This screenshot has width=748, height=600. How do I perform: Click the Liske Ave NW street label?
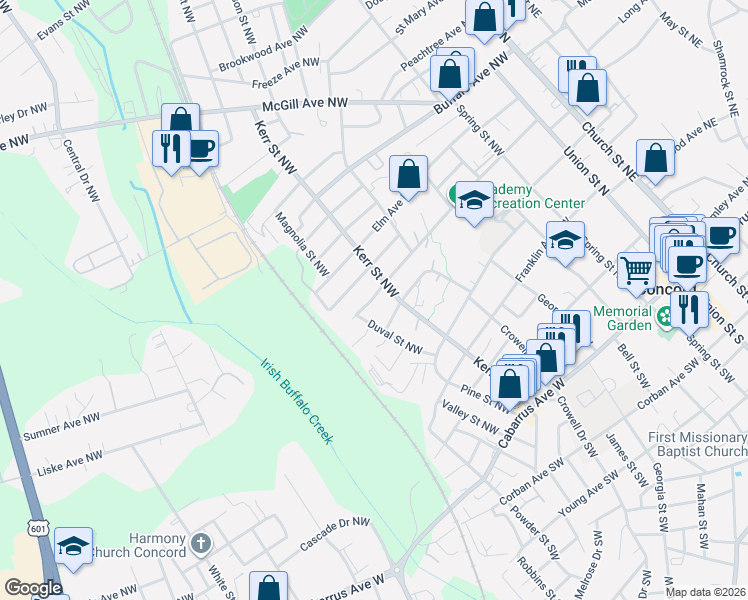[x=70, y=463]
